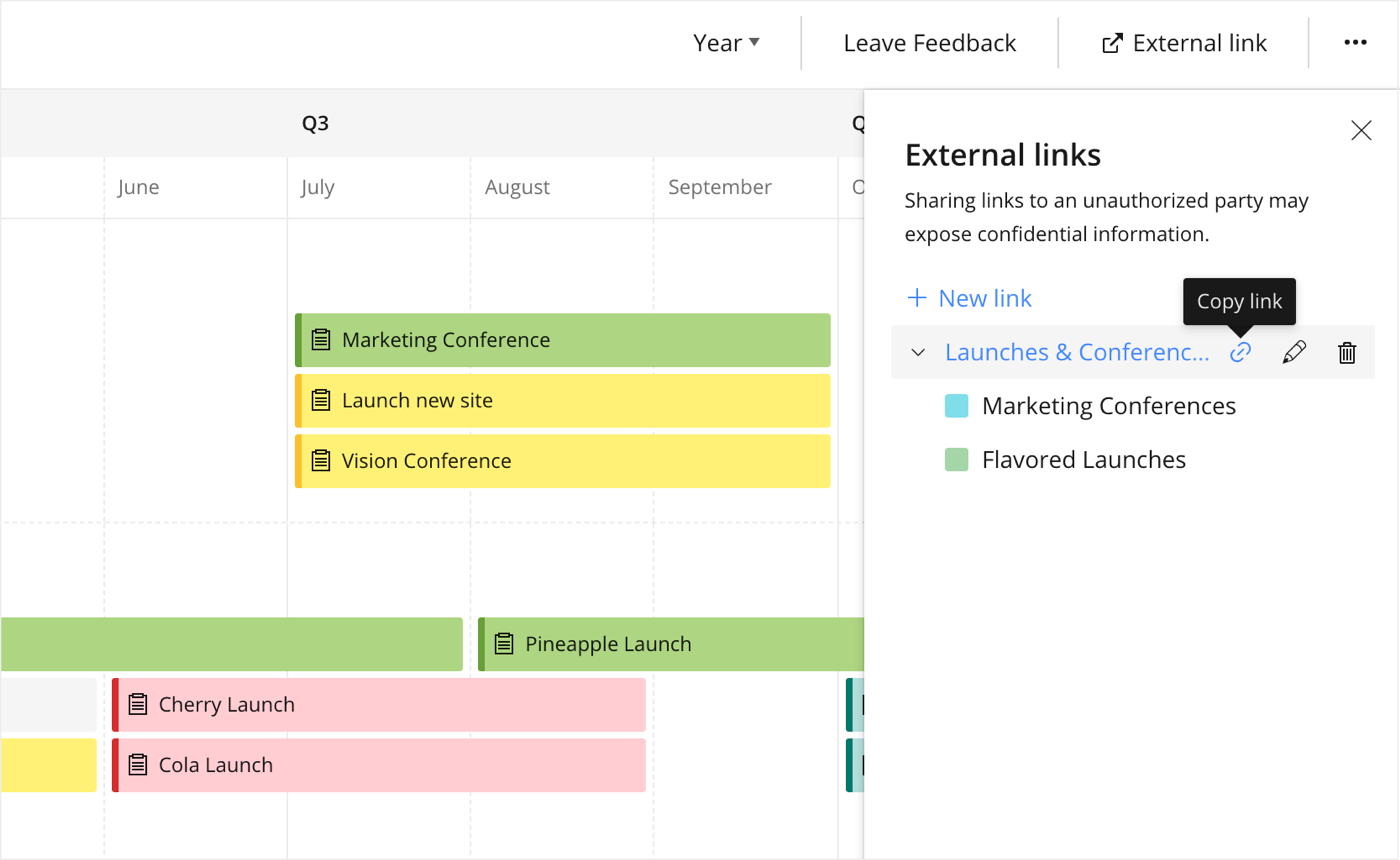Click the Copy link chain icon
Image resolution: width=1400 pixels, height=860 pixels.
pos(1240,352)
